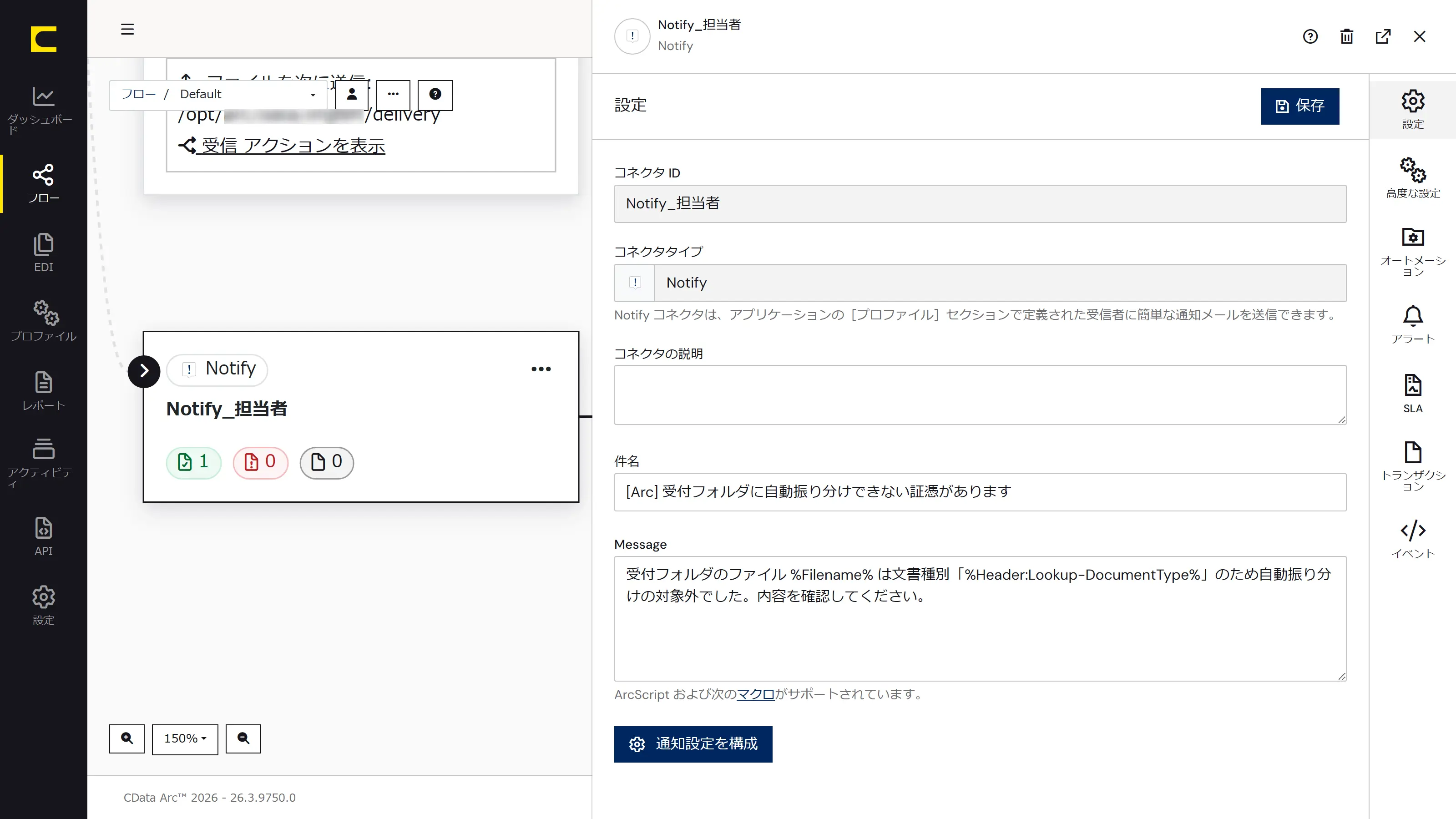The image size is (1456, 819).
Task: Open the 150% zoom level dropdown
Action: pos(185,739)
